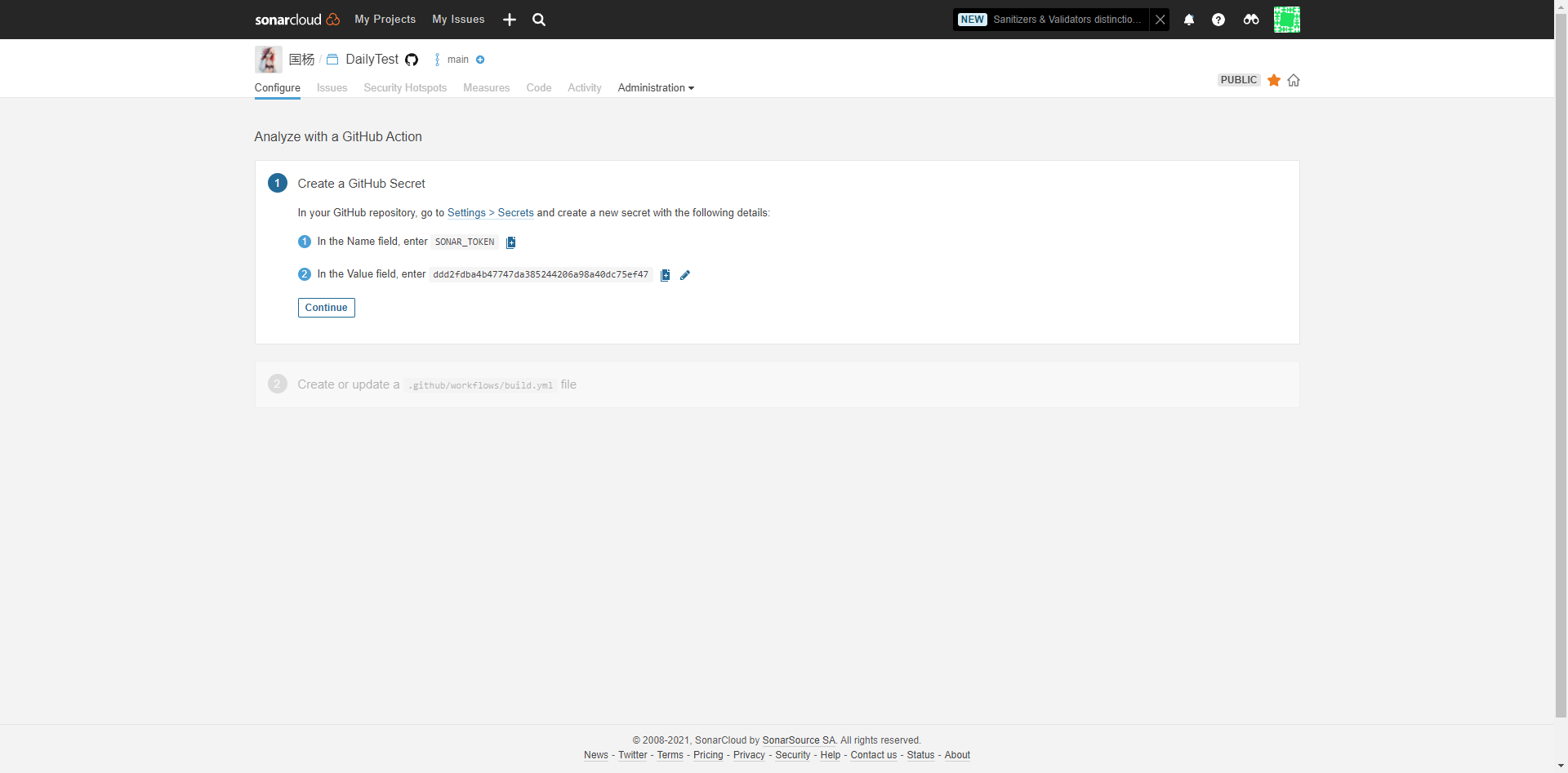Click the user avatar in the top right
The image size is (1568, 773).
pos(1287,19)
